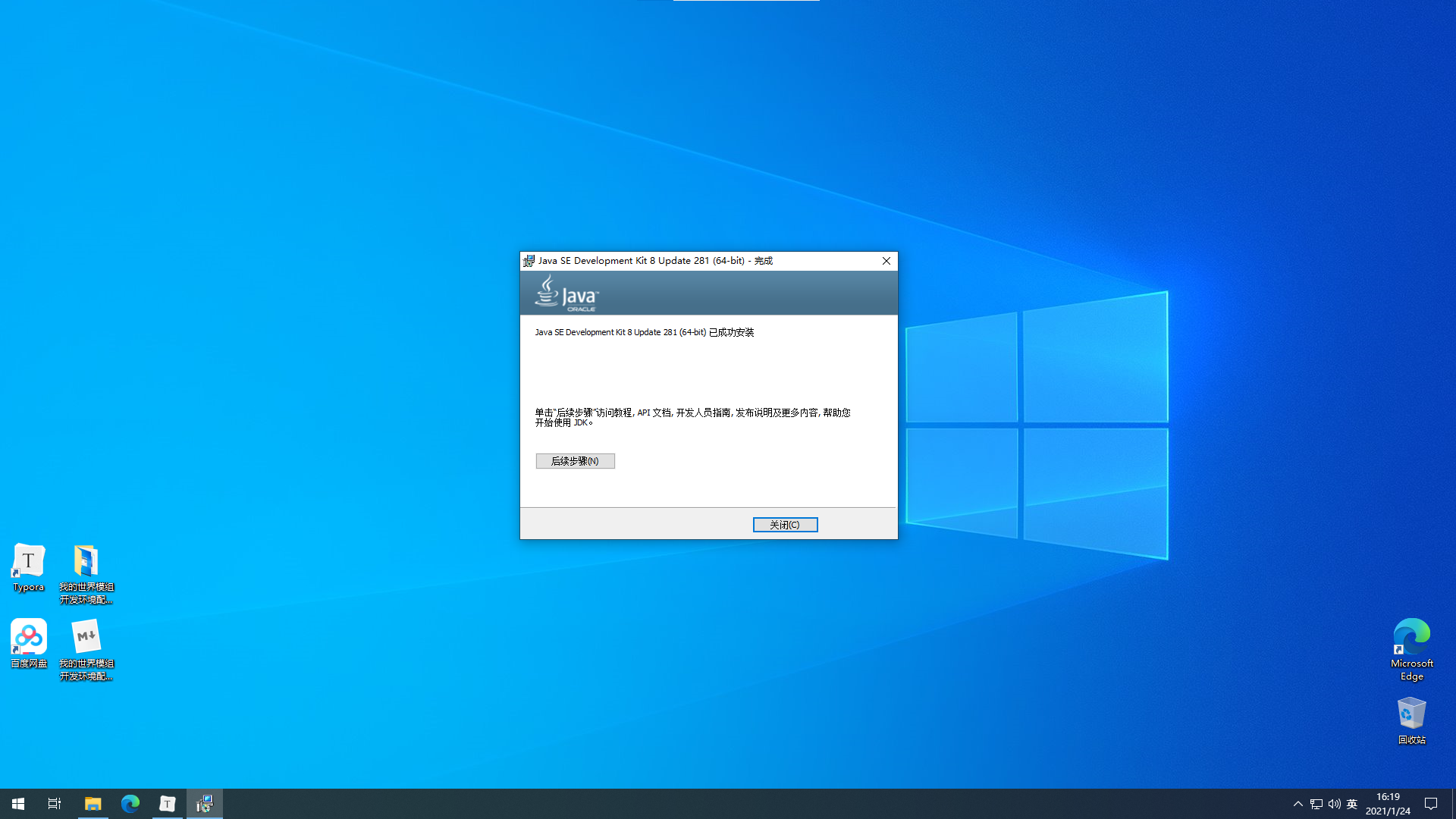
Task: Close the Java installer dialog window
Action: pyautogui.click(x=886, y=261)
